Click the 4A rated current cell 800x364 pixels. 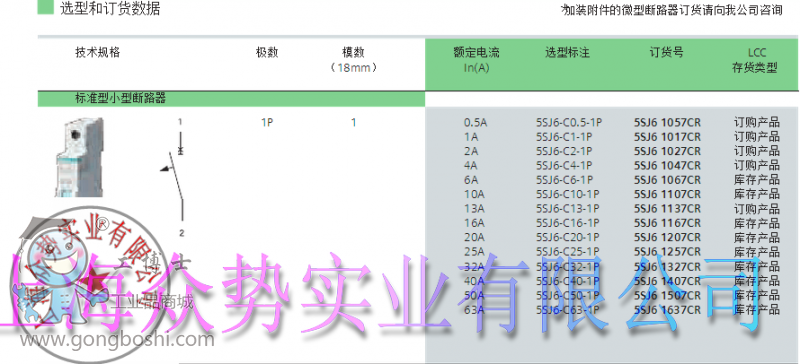[470, 165]
